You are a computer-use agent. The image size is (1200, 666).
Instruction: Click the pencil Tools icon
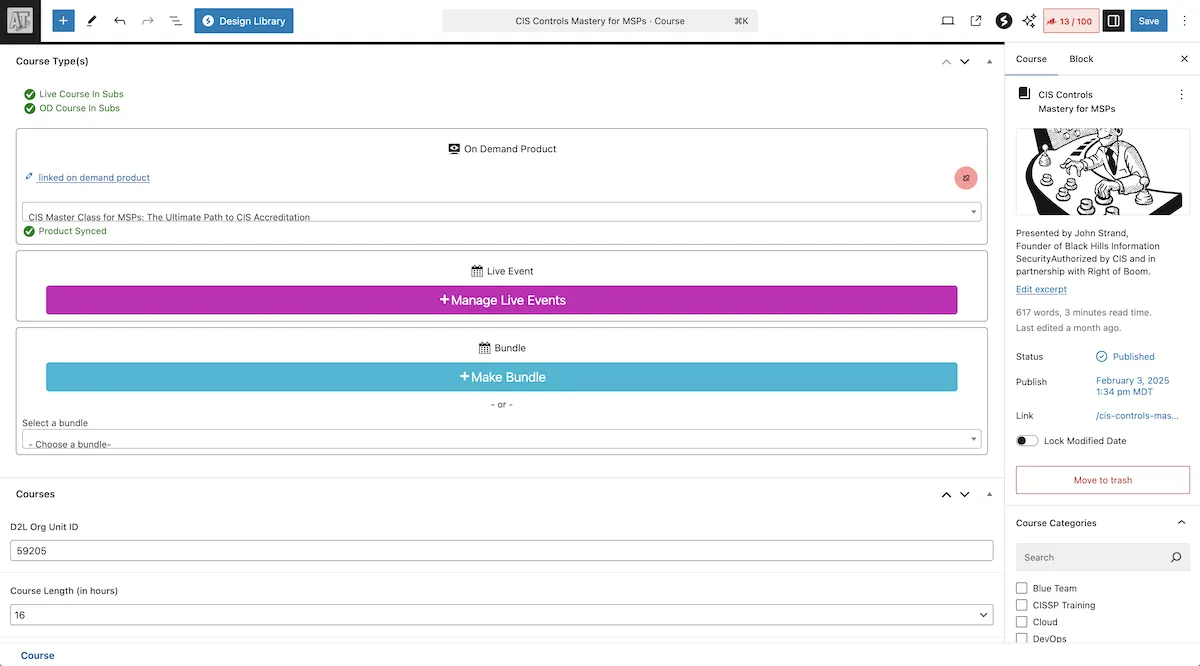92,21
